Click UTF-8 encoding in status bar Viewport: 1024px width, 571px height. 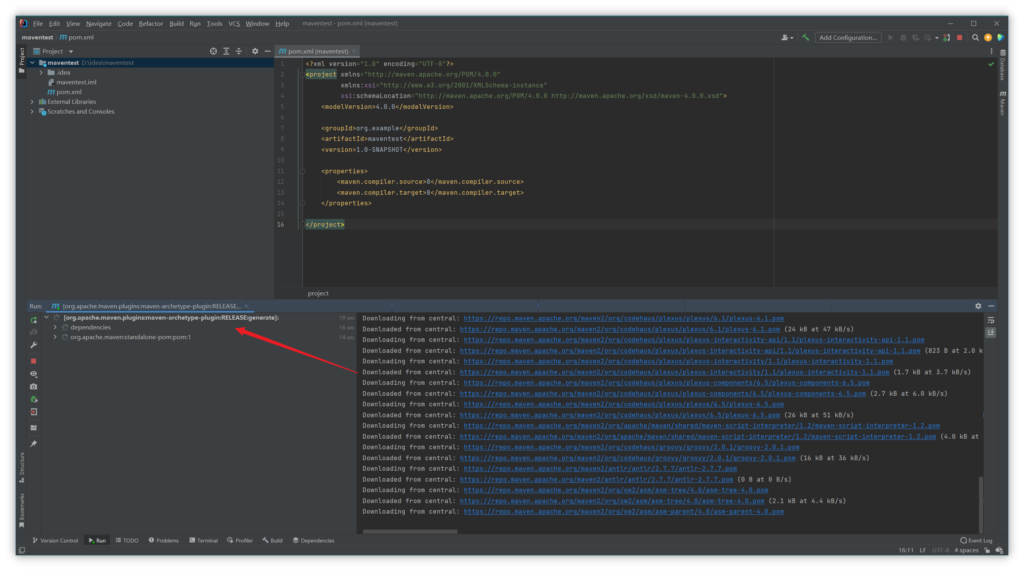tap(940, 551)
